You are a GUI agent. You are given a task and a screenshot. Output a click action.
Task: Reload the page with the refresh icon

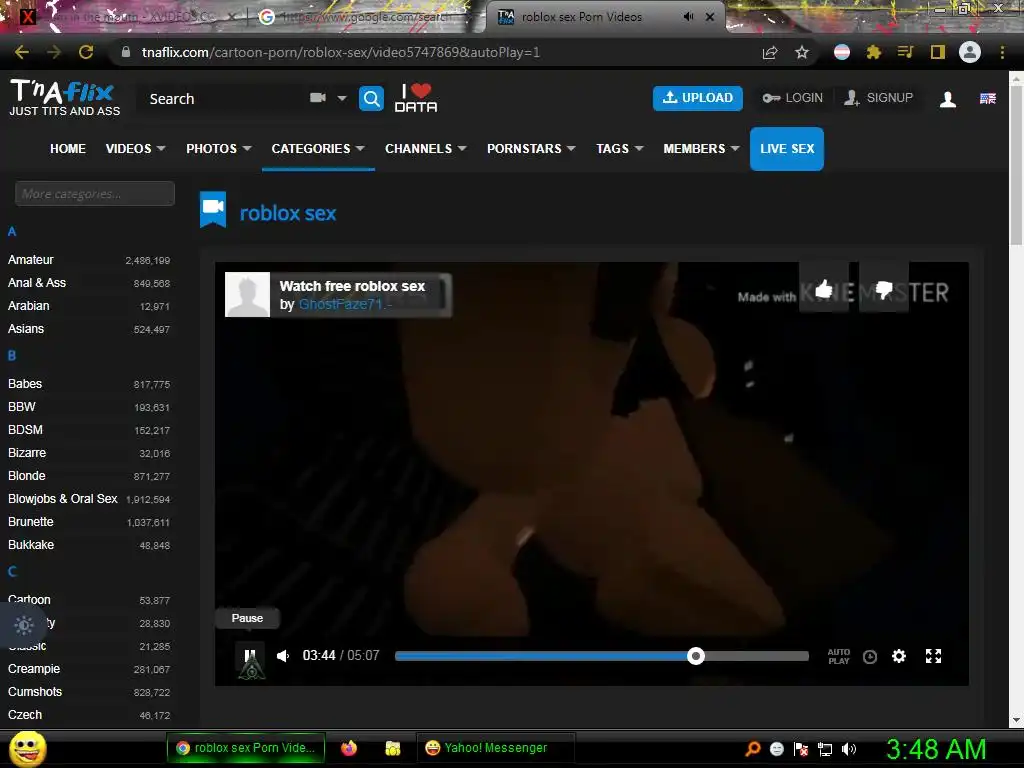click(86, 52)
